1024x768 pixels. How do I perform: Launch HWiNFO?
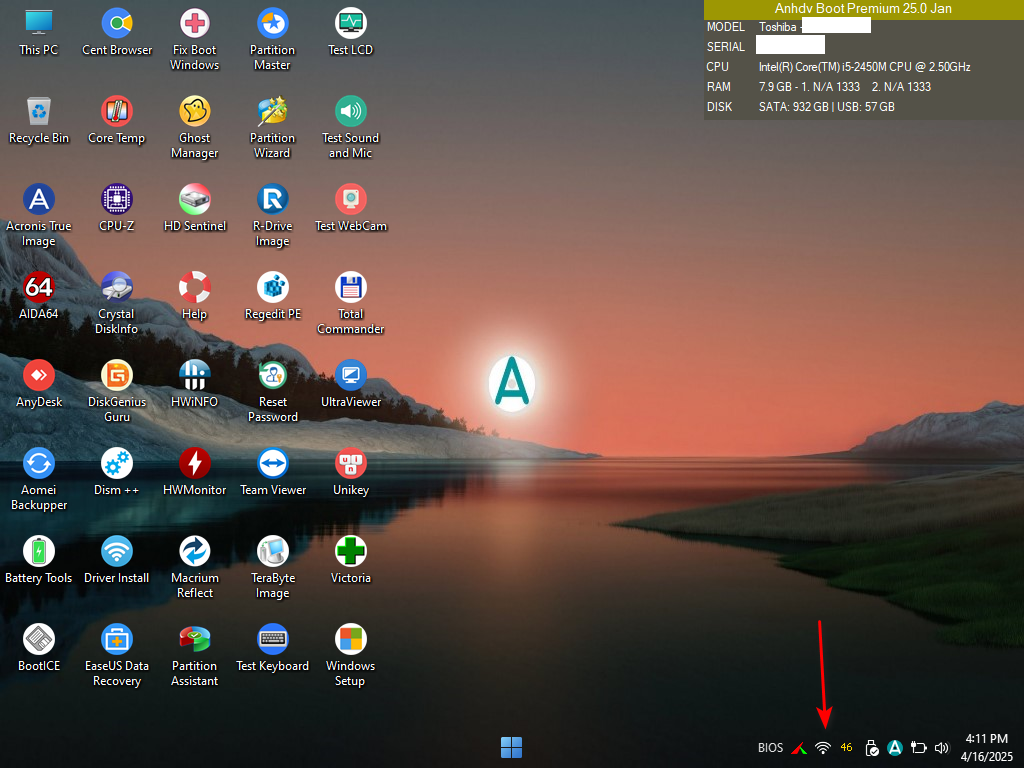(195, 385)
